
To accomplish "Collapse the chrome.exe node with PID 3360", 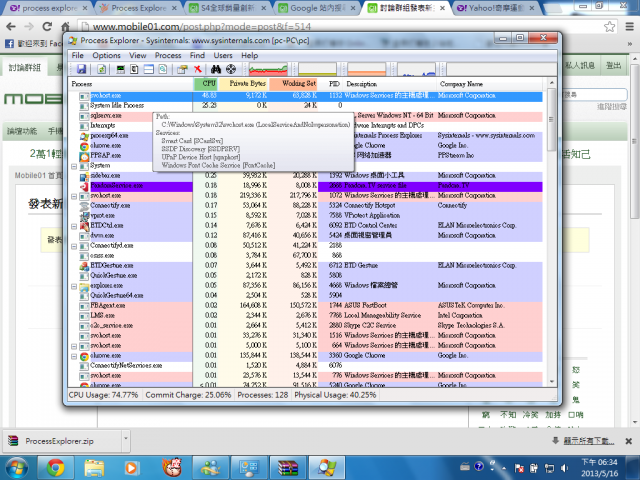I will 74,356.
